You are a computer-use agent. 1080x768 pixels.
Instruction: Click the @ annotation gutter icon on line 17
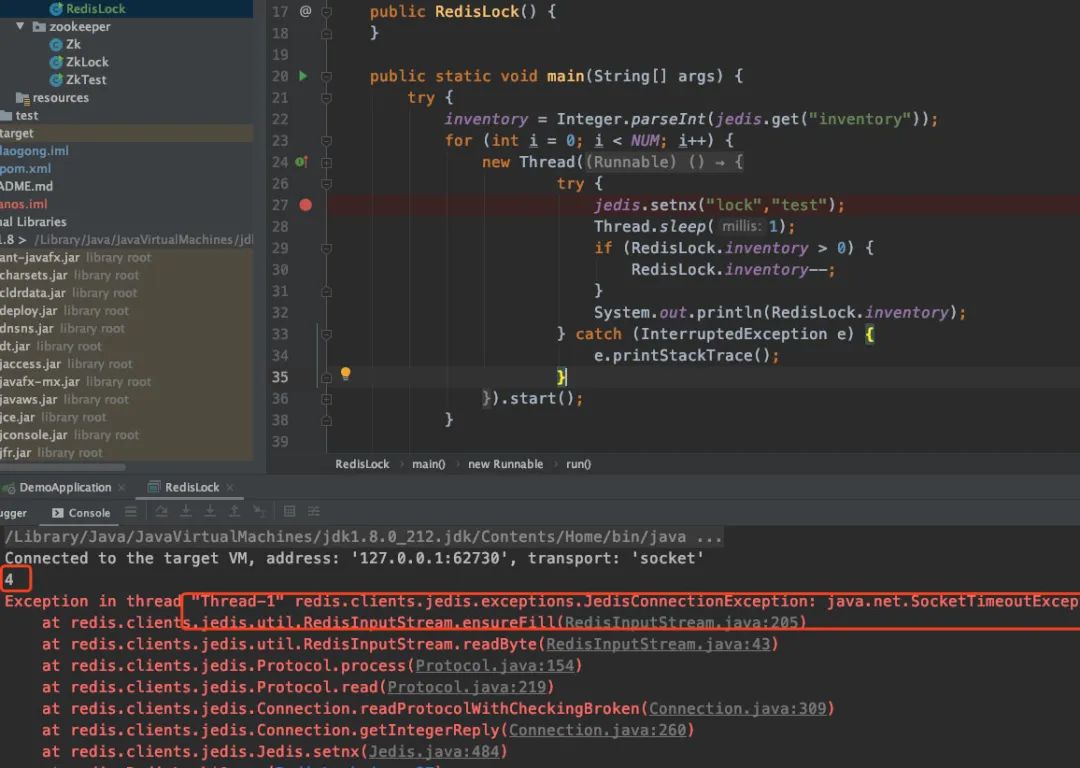click(305, 11)
